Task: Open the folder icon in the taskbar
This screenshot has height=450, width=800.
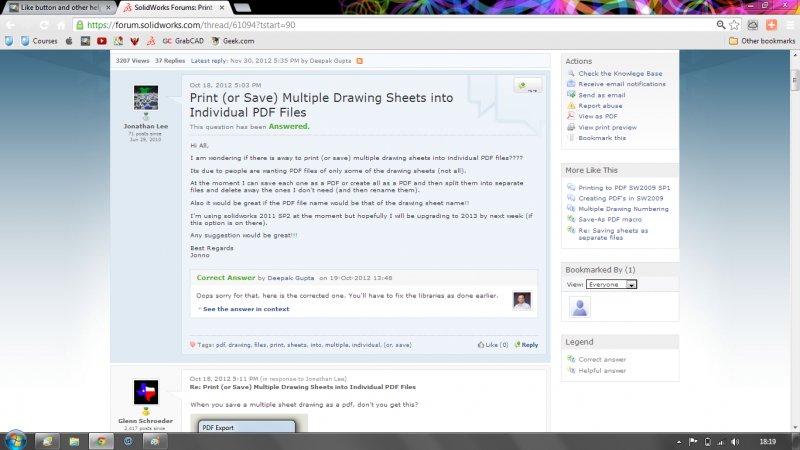Action: pyautogui.click(x=74, y=441)
